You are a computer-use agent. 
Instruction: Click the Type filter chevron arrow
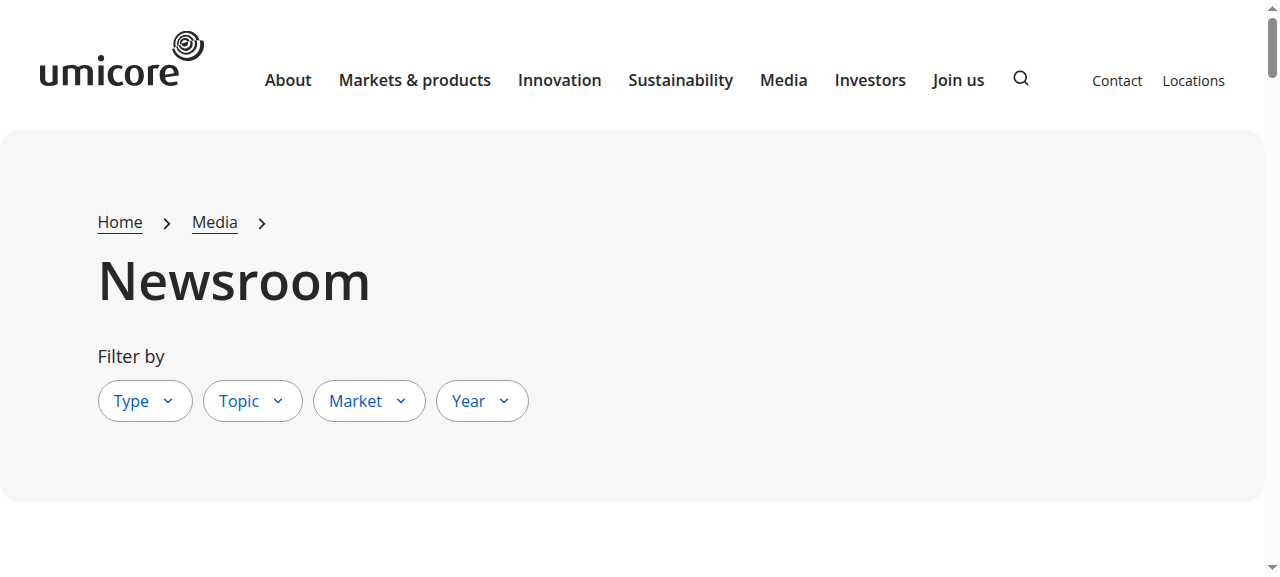168,401
